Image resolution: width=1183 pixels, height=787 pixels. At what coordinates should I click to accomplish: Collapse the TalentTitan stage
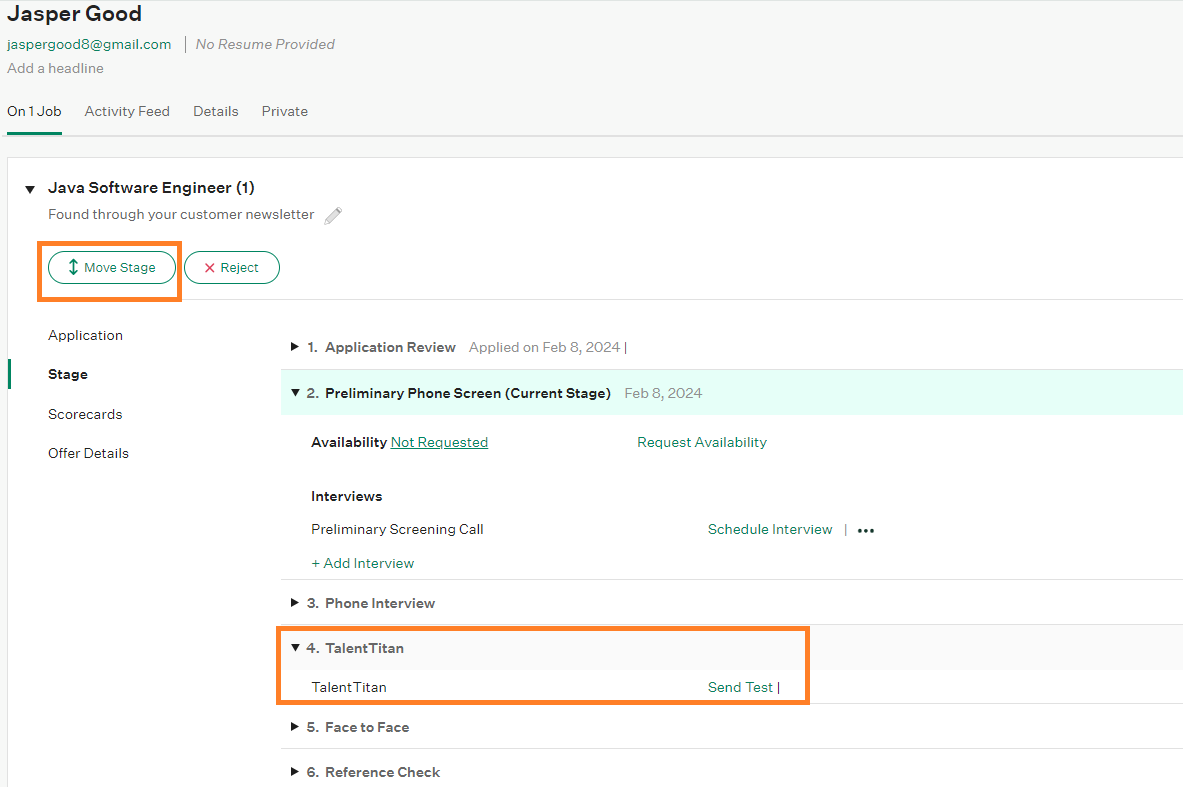tap(295, 647)
